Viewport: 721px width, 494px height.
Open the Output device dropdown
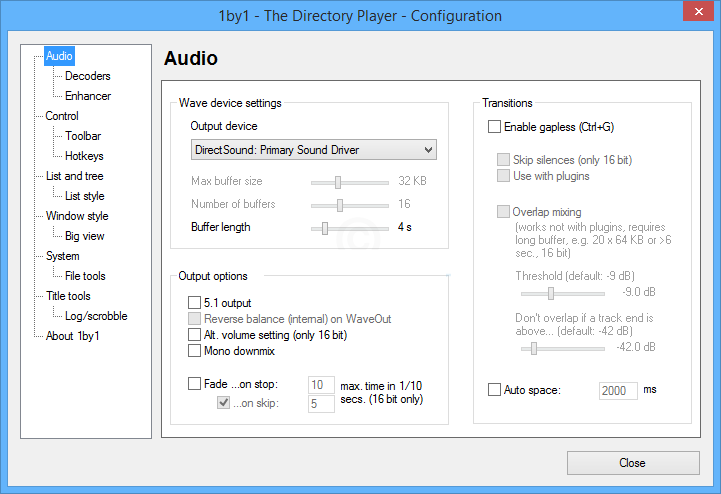[x=313, y=150]
